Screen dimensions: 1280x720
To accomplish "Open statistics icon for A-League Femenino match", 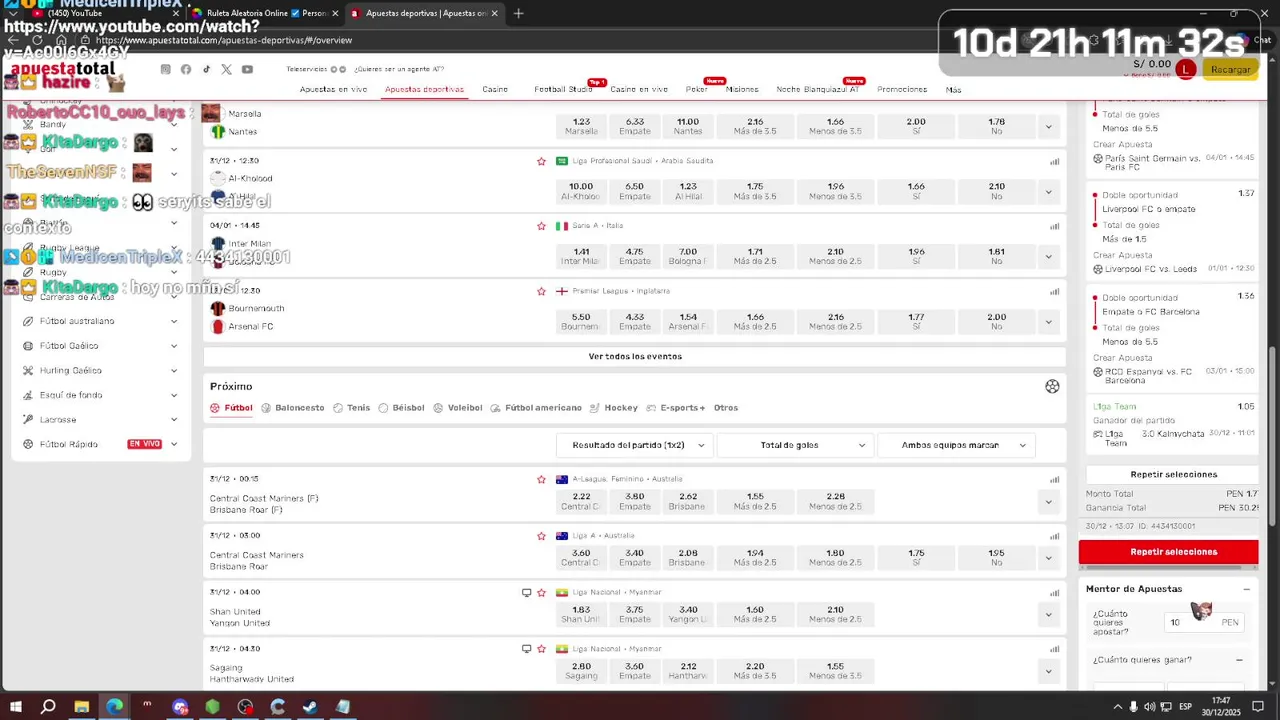I will pos(1054,479).
